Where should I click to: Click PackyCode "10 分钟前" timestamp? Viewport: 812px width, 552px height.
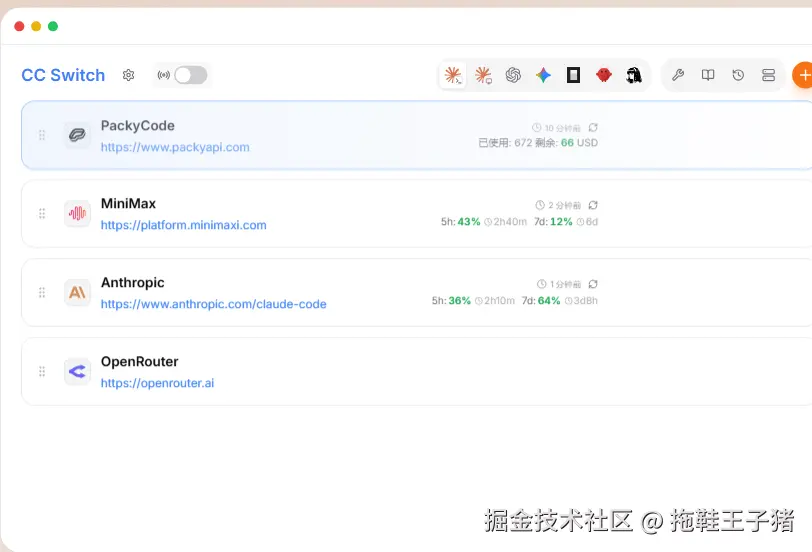tap(562, 128)
